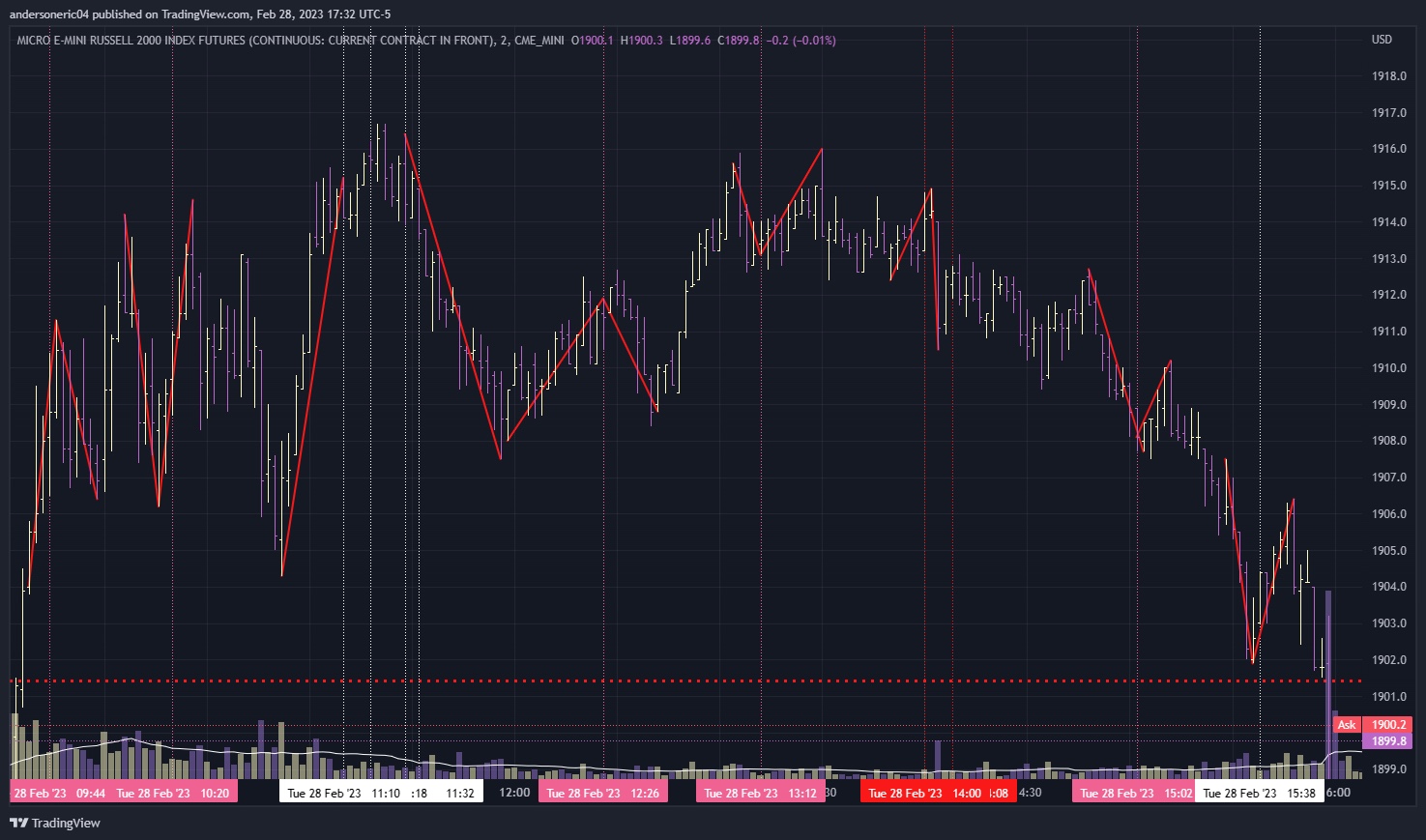
Task: Click the 1914.0 price axis label
Action: 1389,222
